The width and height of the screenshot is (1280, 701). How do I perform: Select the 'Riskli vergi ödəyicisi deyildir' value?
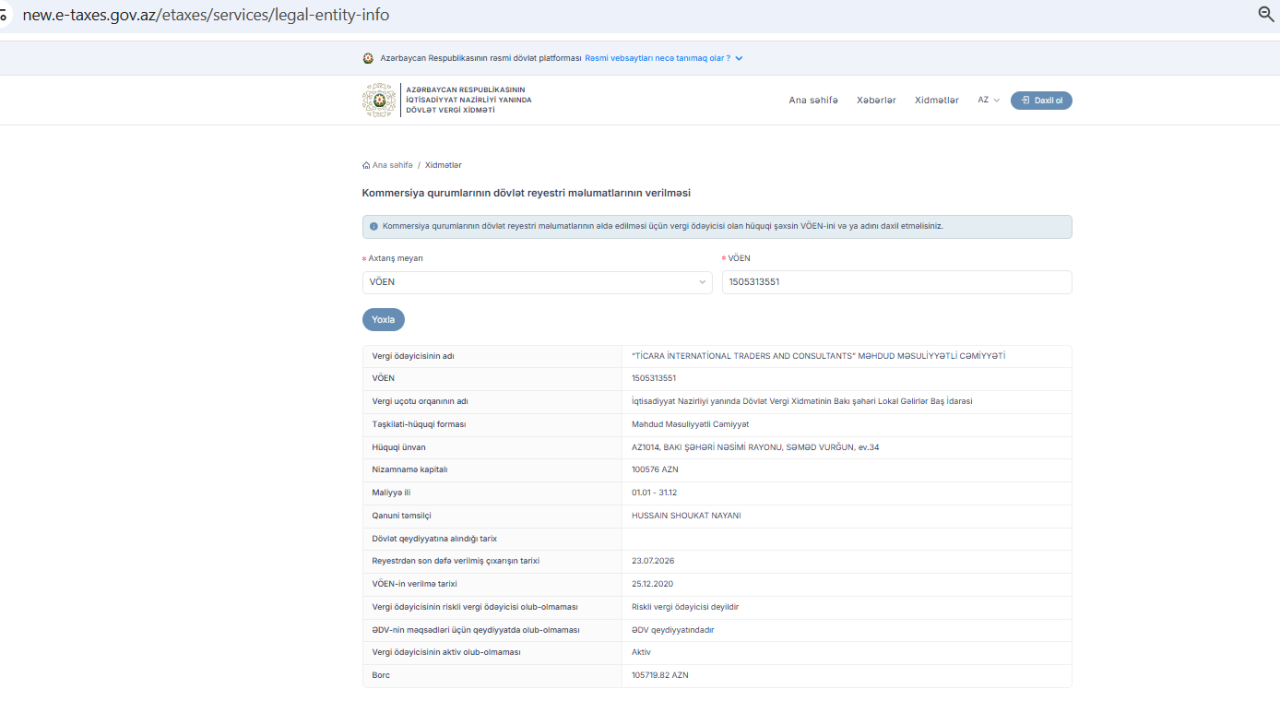[x=685, y=607]
